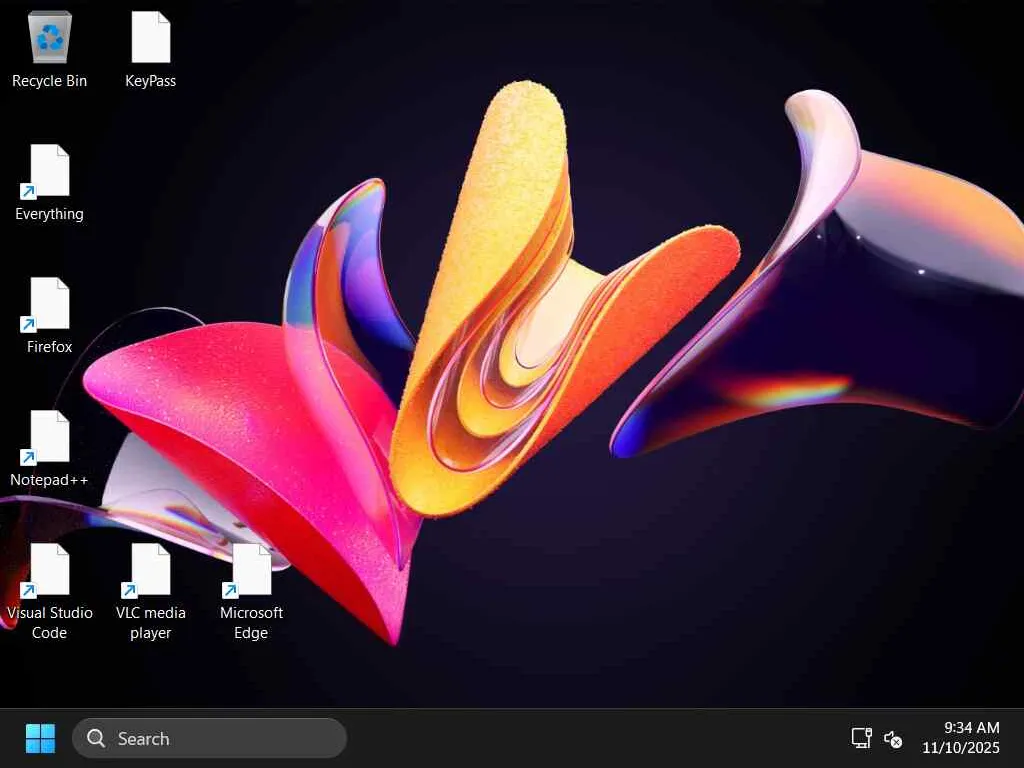Click the taskbar Search box
The image size is (1024, 768).
209,739
